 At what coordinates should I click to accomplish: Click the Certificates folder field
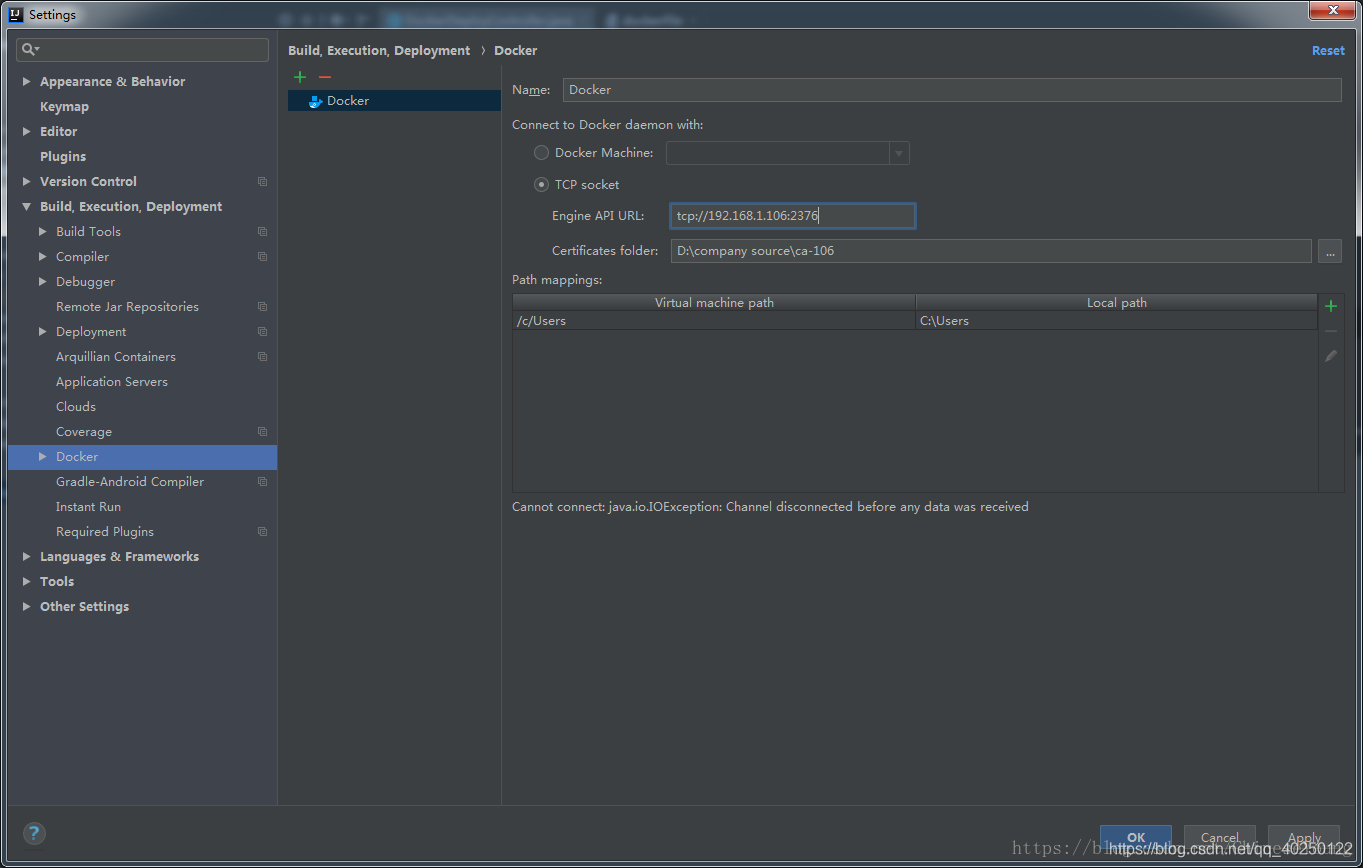pyautogui.click(x=991, y=251)
